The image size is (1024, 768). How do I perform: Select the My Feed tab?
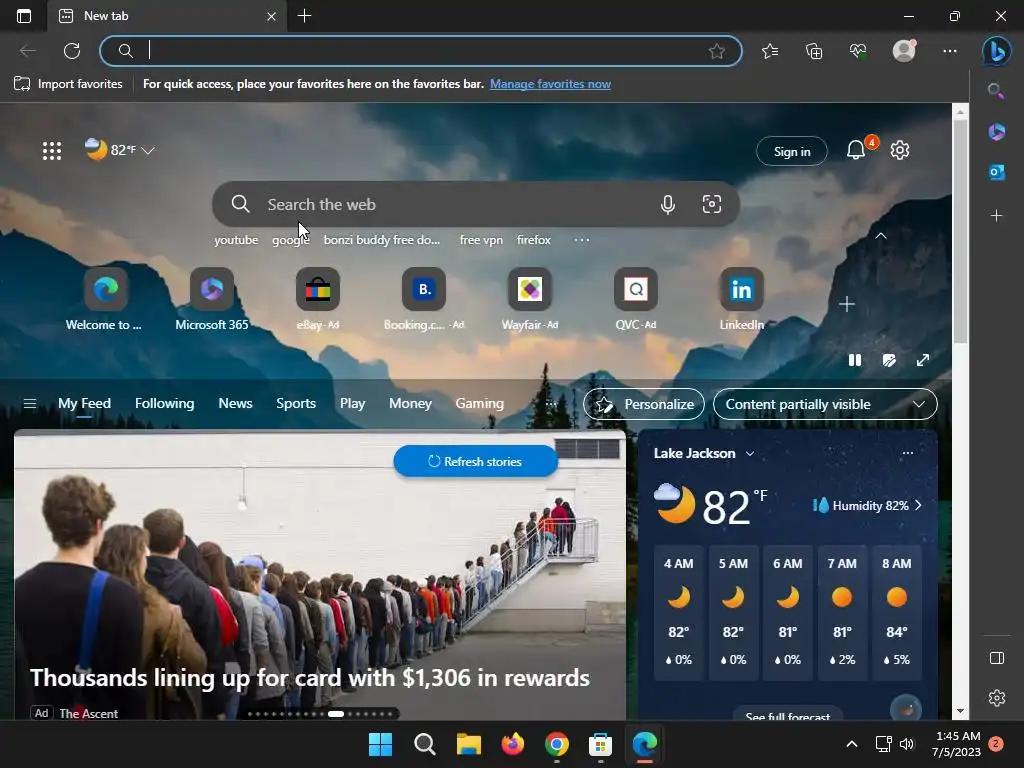[84, 404]
